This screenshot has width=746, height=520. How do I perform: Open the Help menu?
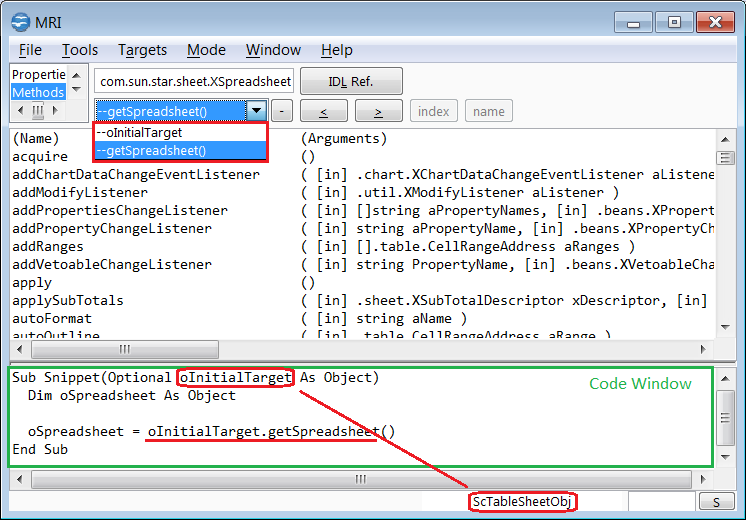pos(336,50)
